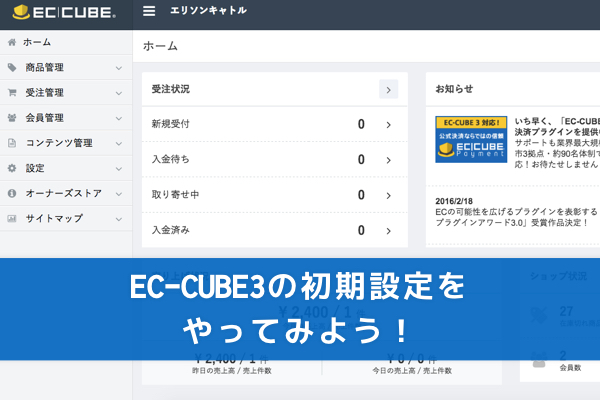The image size is (600, 400).
Task: Open the 2016/2/18 news item
Action: click(x=517, y=212)
